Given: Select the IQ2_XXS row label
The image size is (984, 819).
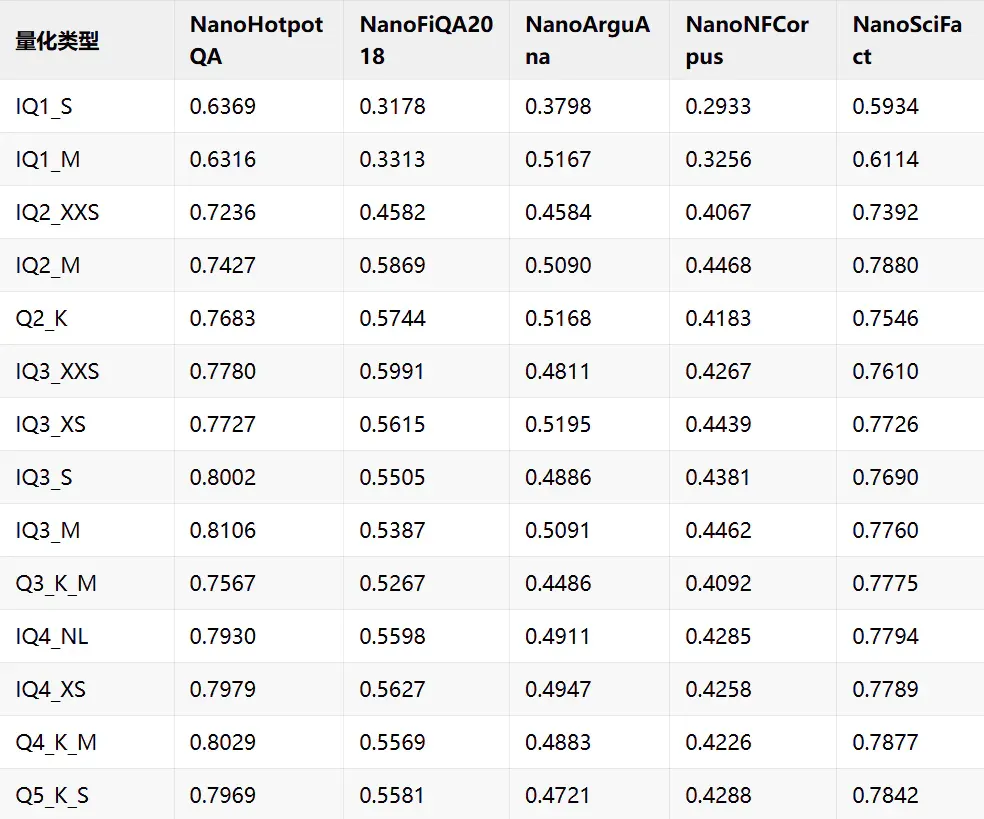Looking at the screenshot, I should [x=57, y=213].
